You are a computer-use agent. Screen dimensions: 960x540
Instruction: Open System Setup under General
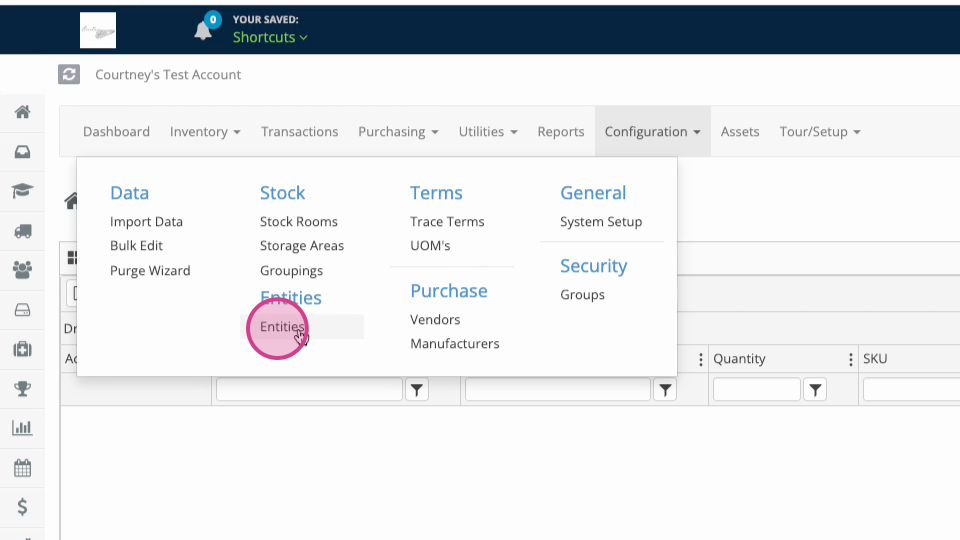tap(601, 222)
